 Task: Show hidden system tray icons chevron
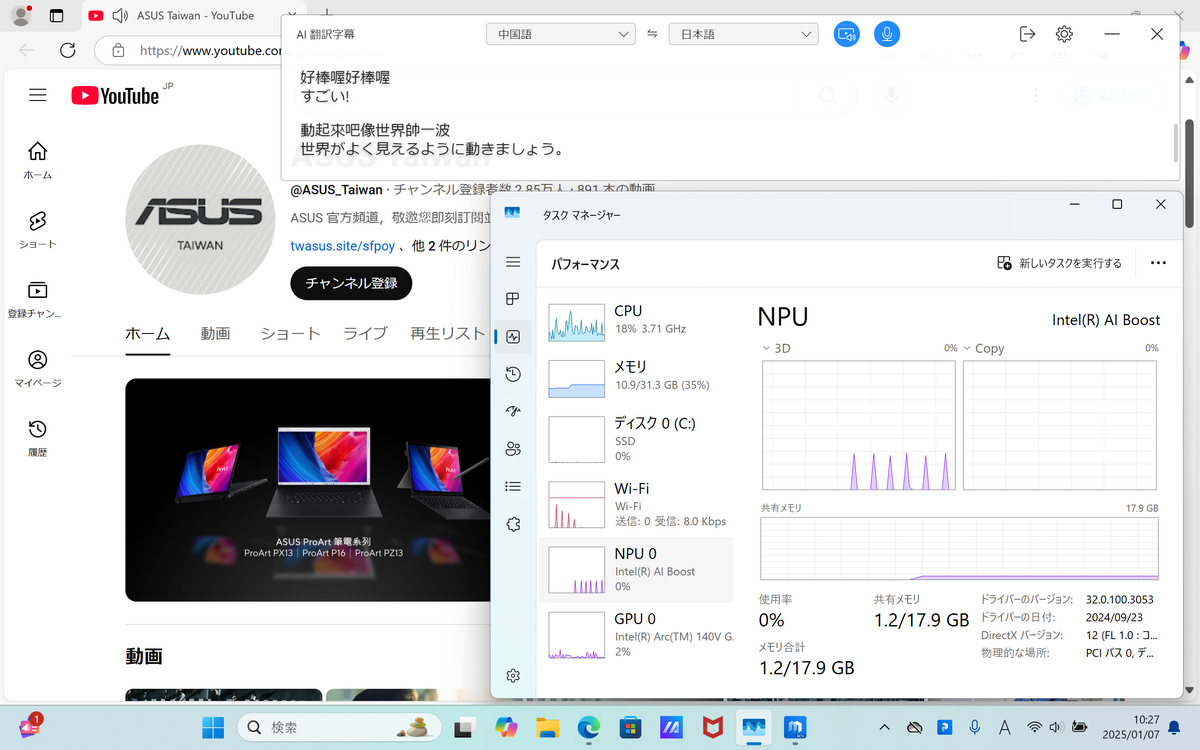coord(884,727)
